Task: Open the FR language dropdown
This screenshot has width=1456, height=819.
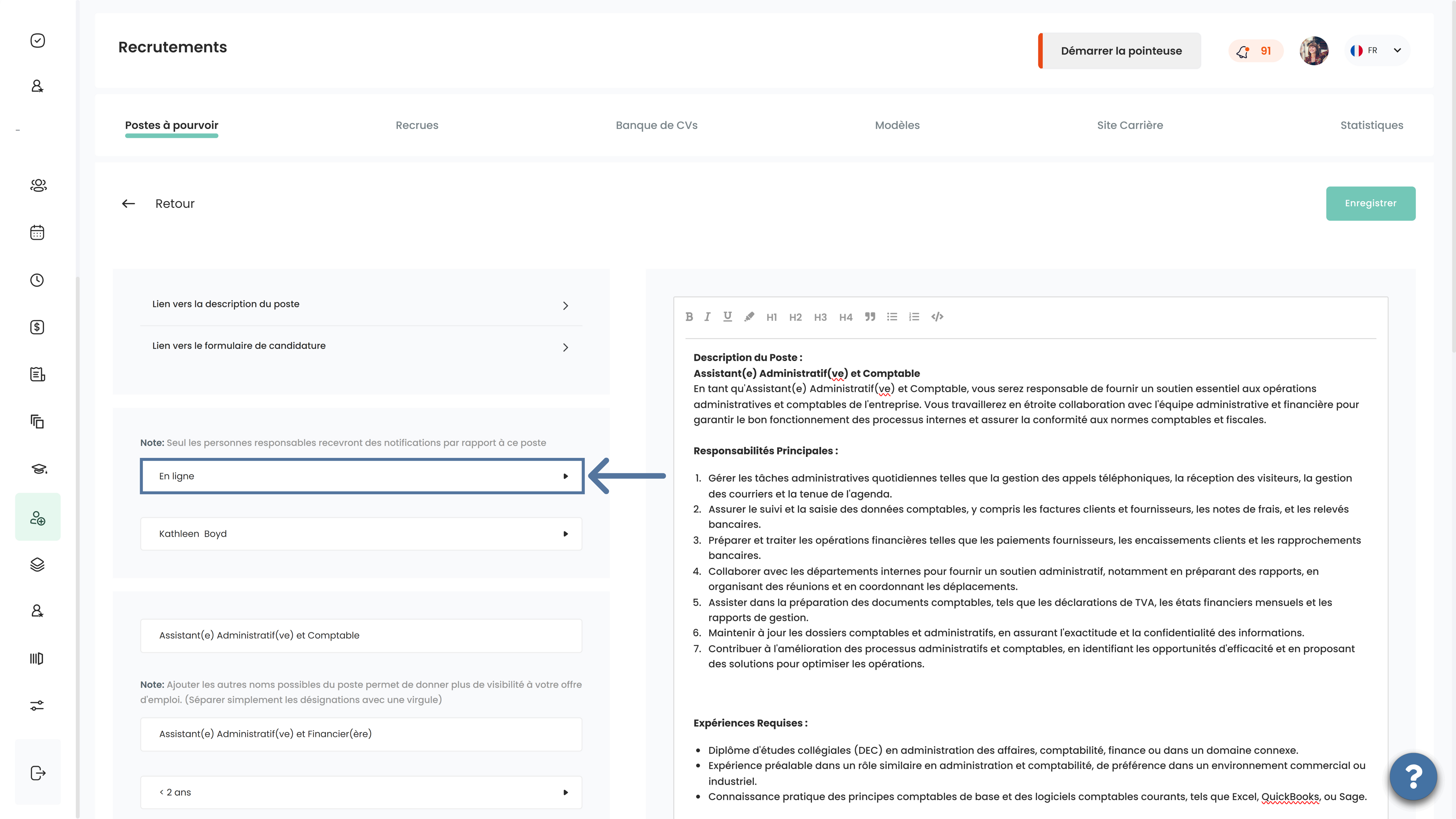Action: [x=1377, y=51]
